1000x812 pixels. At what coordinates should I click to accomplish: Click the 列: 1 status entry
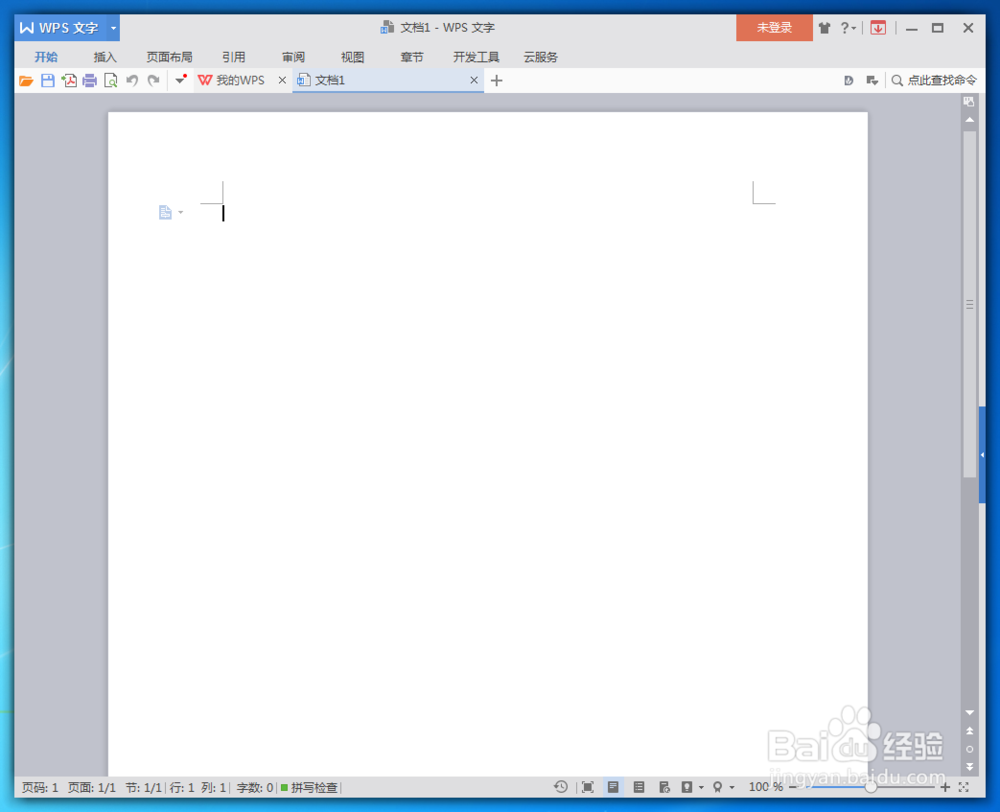coord(214,788)
